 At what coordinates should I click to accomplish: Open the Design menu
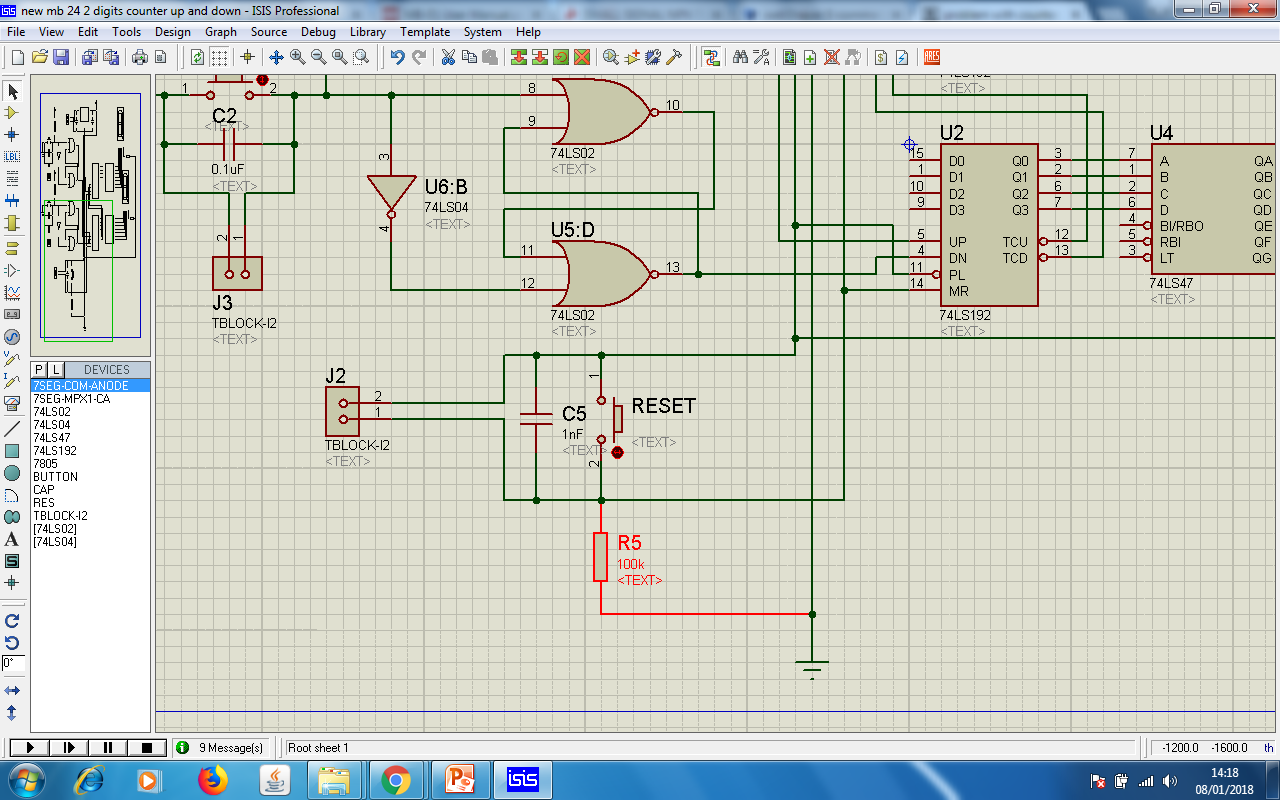click(x=173, y=32)
